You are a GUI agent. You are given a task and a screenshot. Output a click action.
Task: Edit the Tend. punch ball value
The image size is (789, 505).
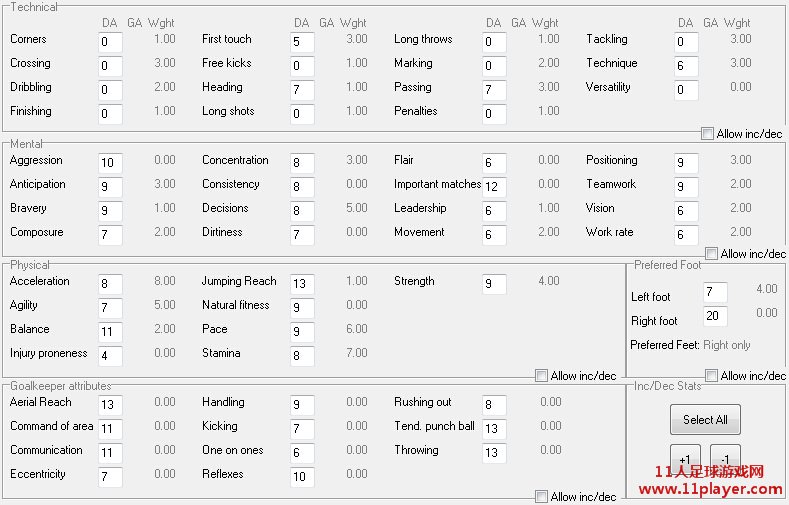tap(494, 429)
